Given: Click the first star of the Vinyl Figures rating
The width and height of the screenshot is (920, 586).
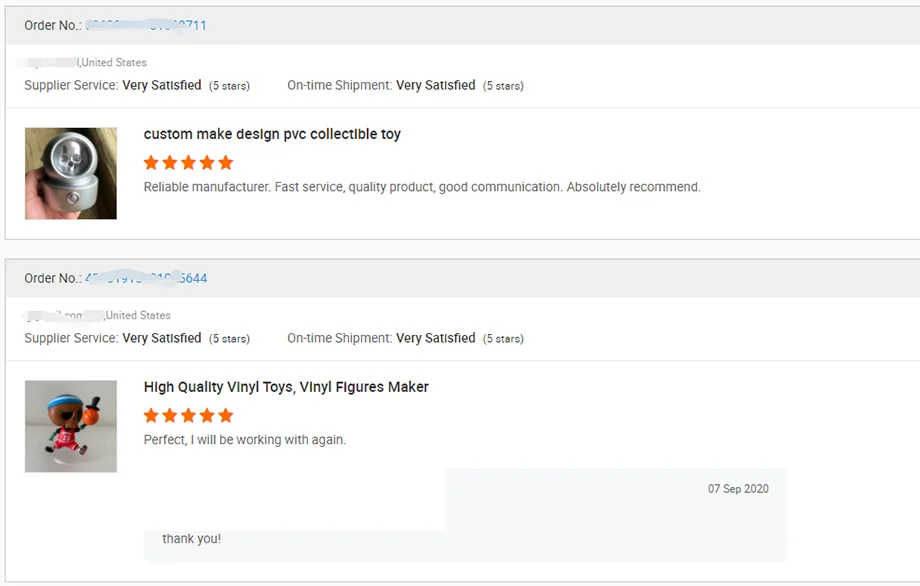Looking at the screenshot, I should tap(151, 415).
